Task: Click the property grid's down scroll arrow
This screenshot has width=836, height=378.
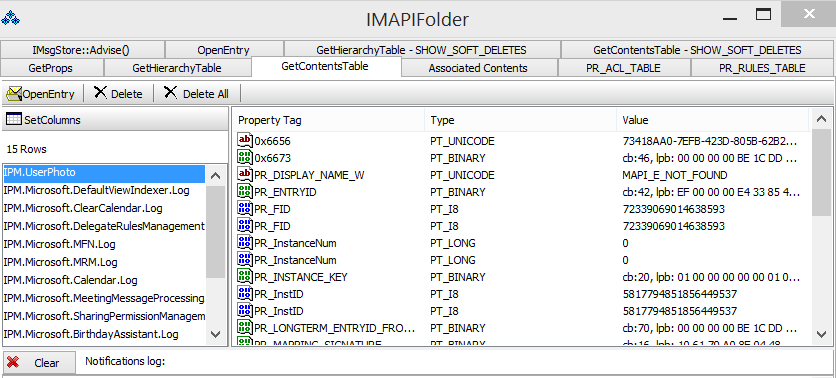Action: pos(821,334)
